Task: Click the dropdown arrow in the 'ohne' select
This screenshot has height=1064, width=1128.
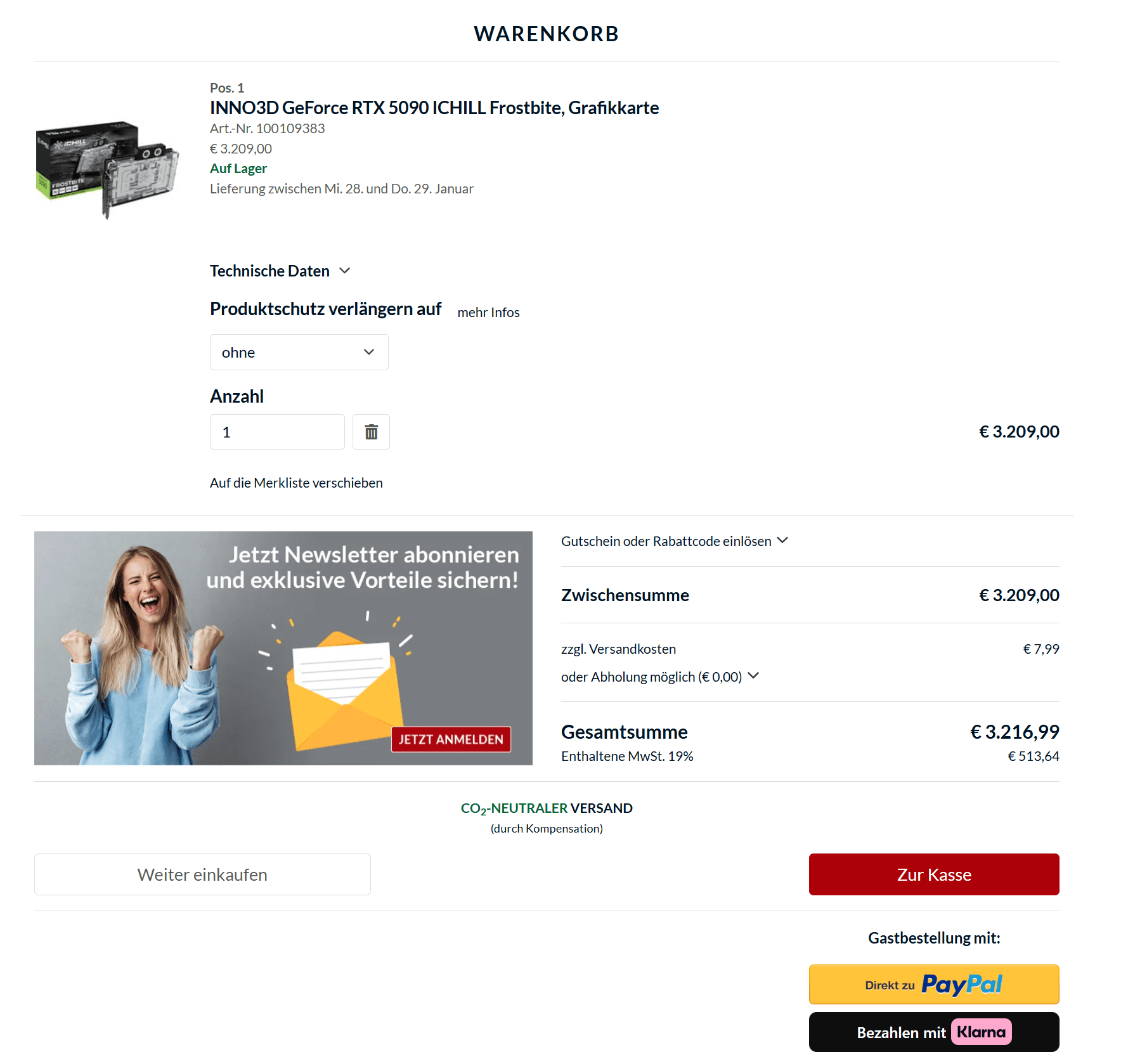Action: [x=369, y=352]
